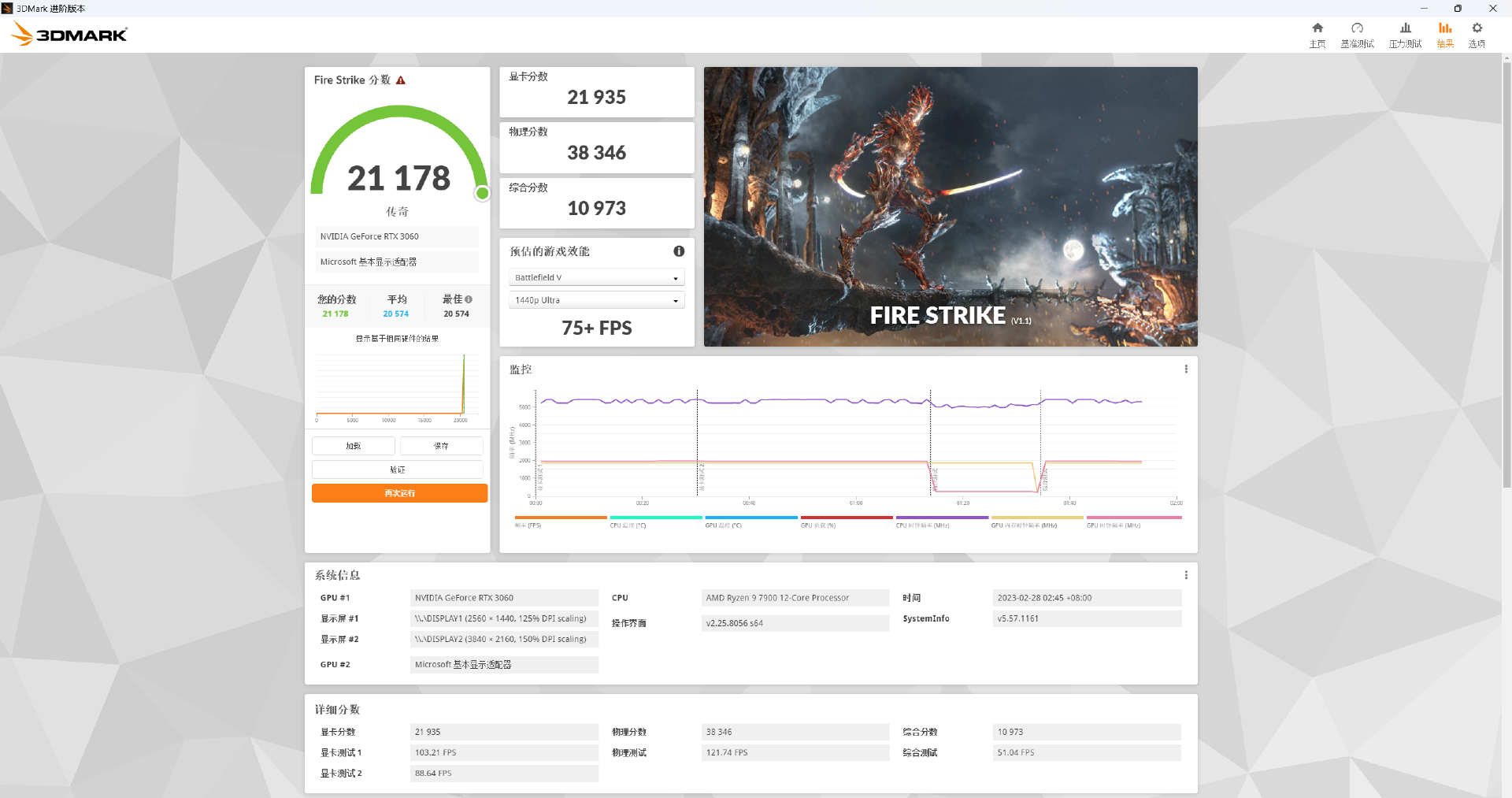
Task: Click the info icon in 预估的游戏效能 panel
Action: [x=679, y=251]
